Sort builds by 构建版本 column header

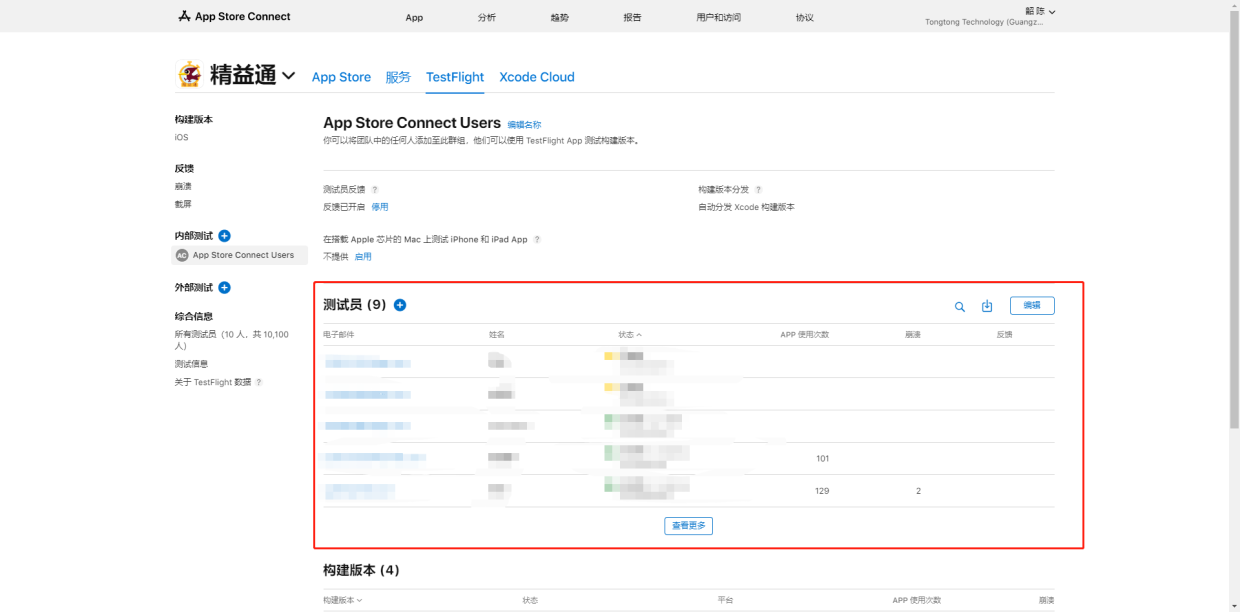coord(343,600)
